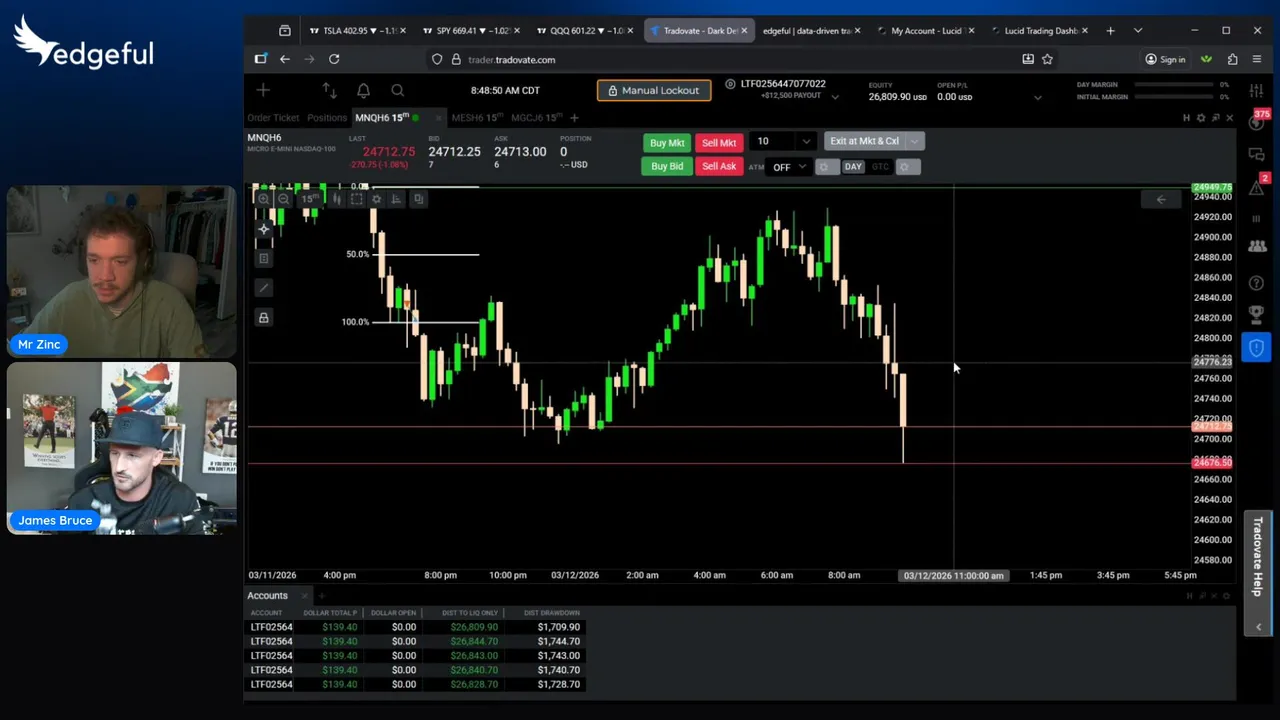Open the browser tab list chevron
The width and height of the screenshot is (1280, 720).
[x=1137, y=31]
